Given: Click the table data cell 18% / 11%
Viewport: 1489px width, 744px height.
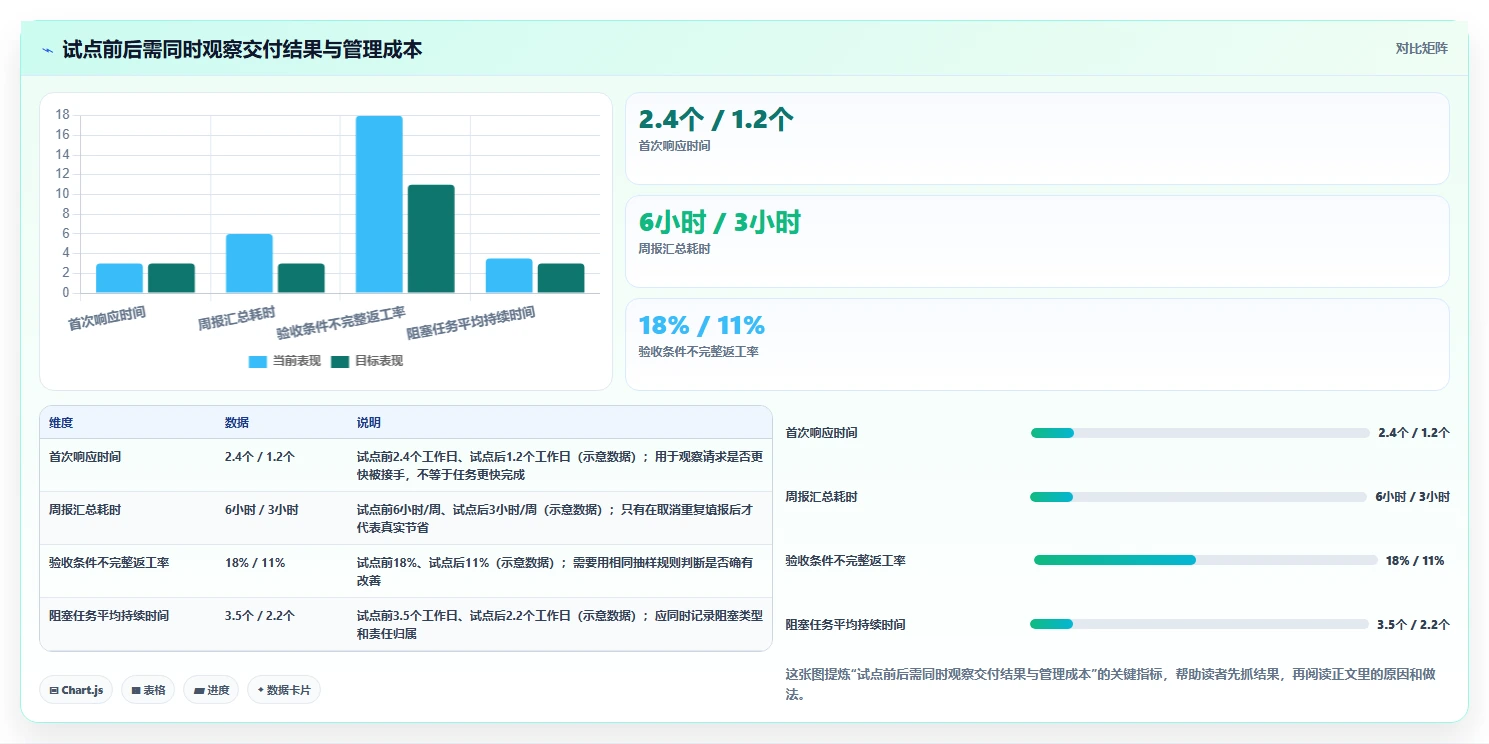Looking at the screenshot, I should click(x=255, y=563).
